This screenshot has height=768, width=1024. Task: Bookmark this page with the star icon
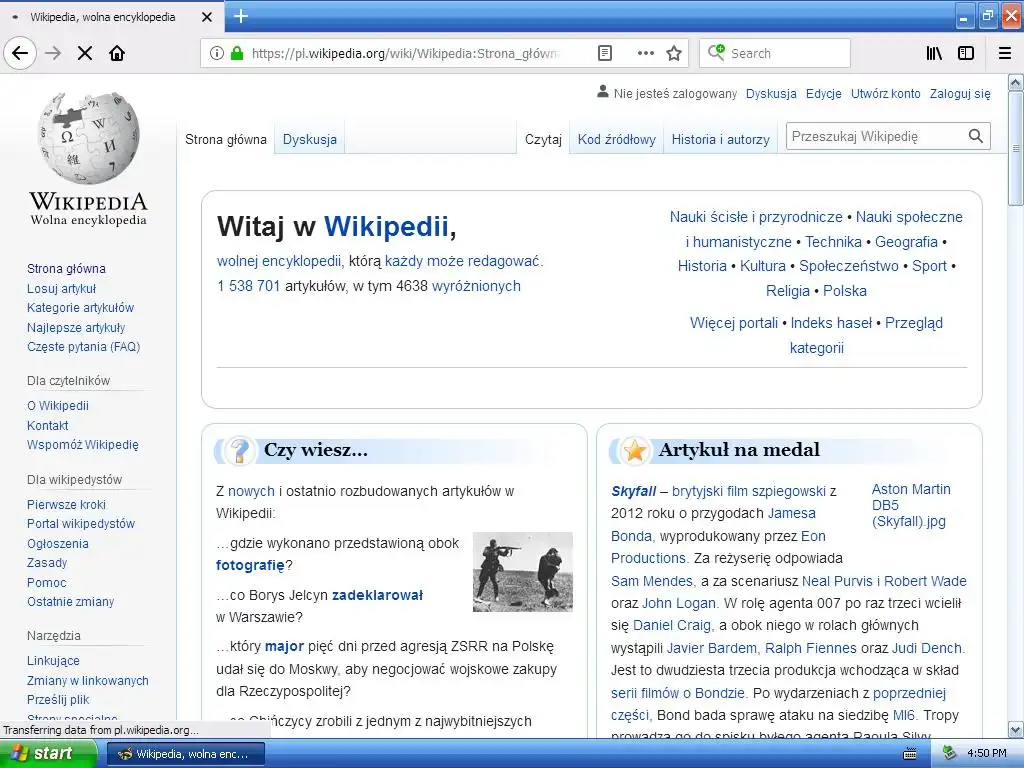tap(674, 53)
